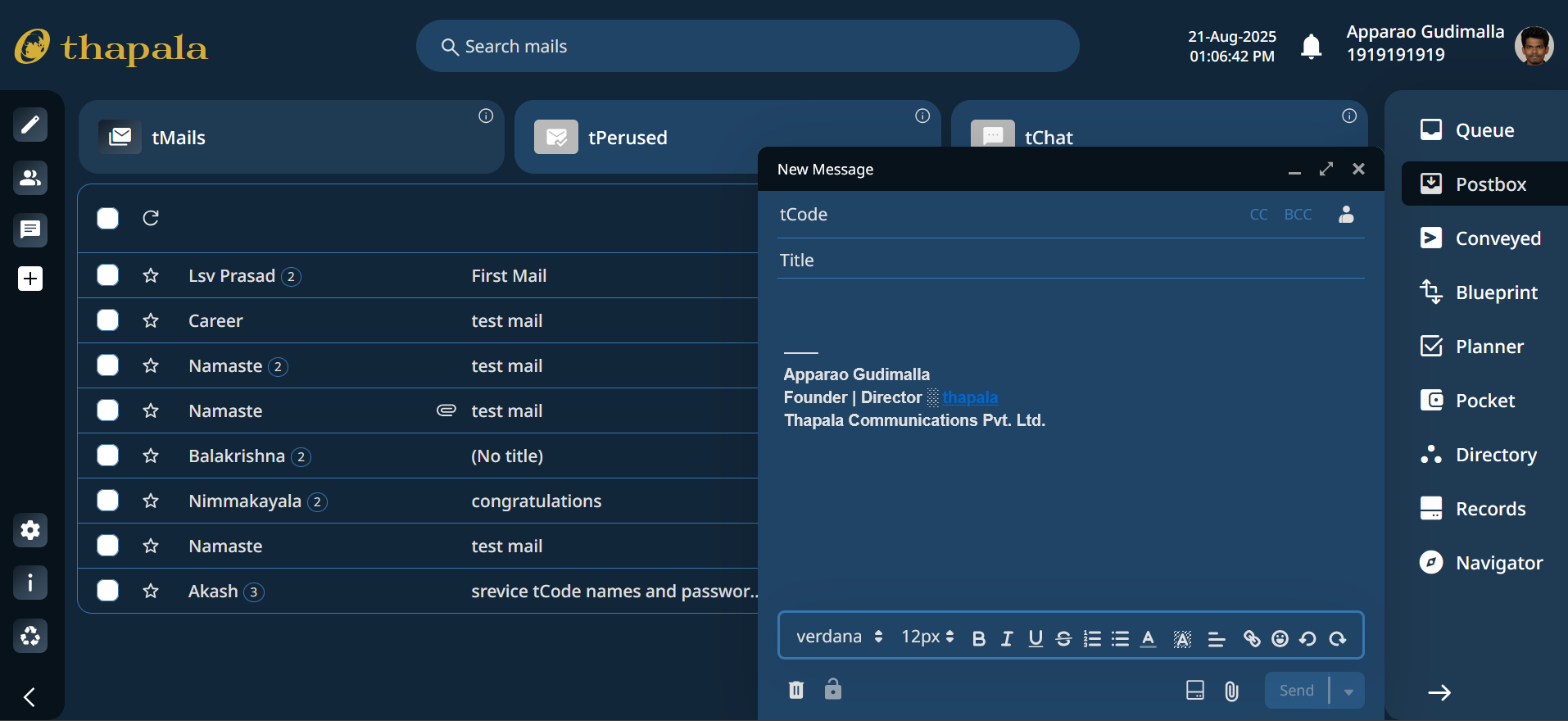Open Postbox in right menu
Screen dimensions: 1568x721
(x=1484, y=184)
